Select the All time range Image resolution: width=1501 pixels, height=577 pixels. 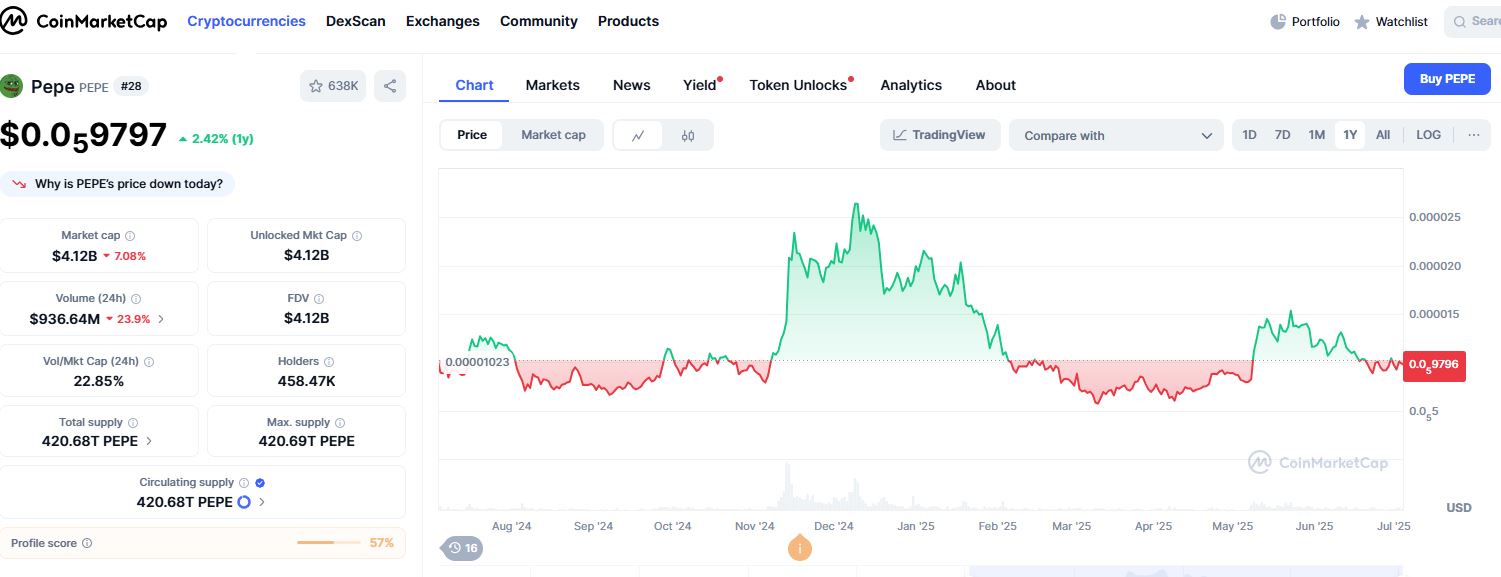click(x=1383, y=135)
